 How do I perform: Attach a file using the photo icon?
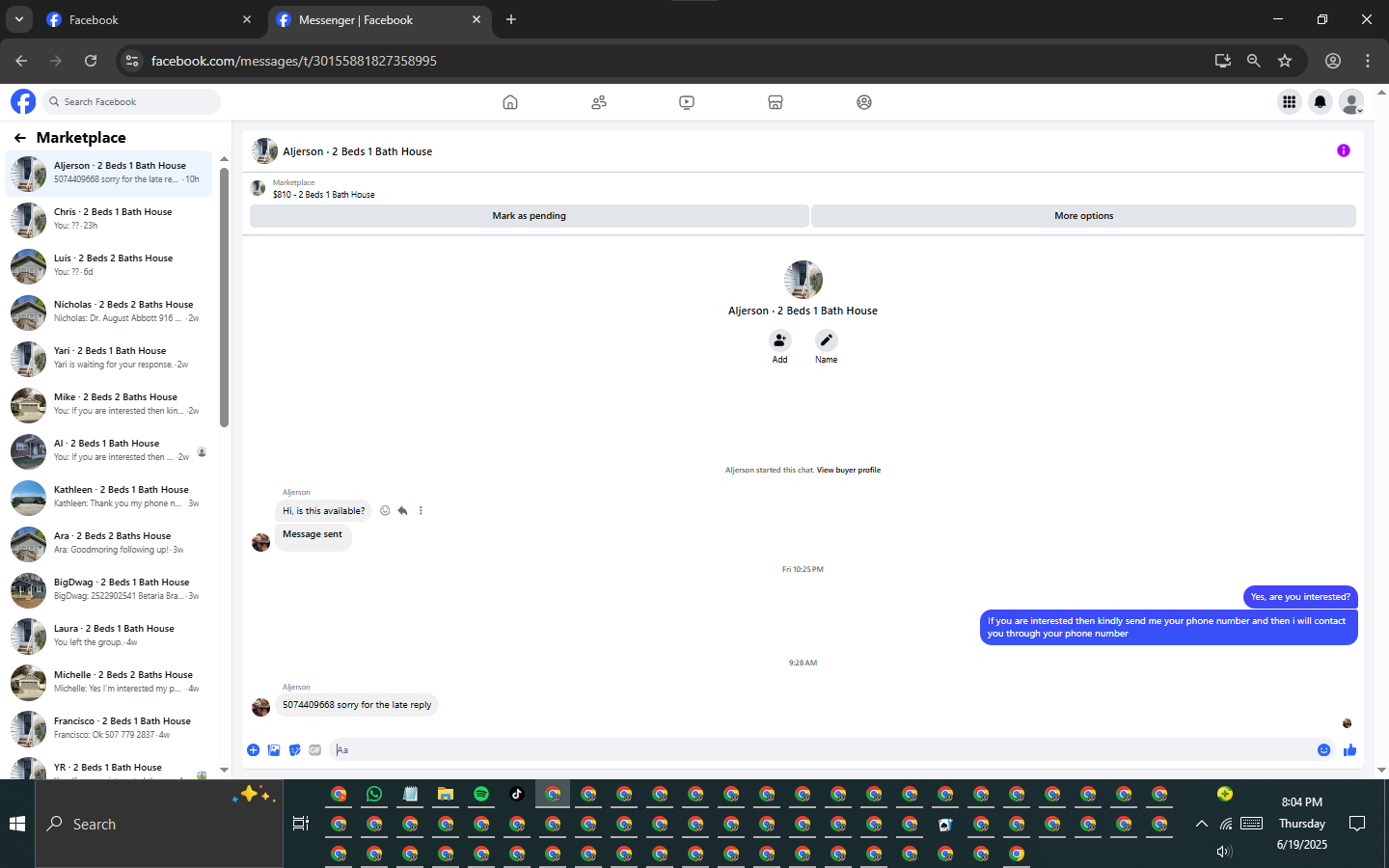[x=274, y=749]
